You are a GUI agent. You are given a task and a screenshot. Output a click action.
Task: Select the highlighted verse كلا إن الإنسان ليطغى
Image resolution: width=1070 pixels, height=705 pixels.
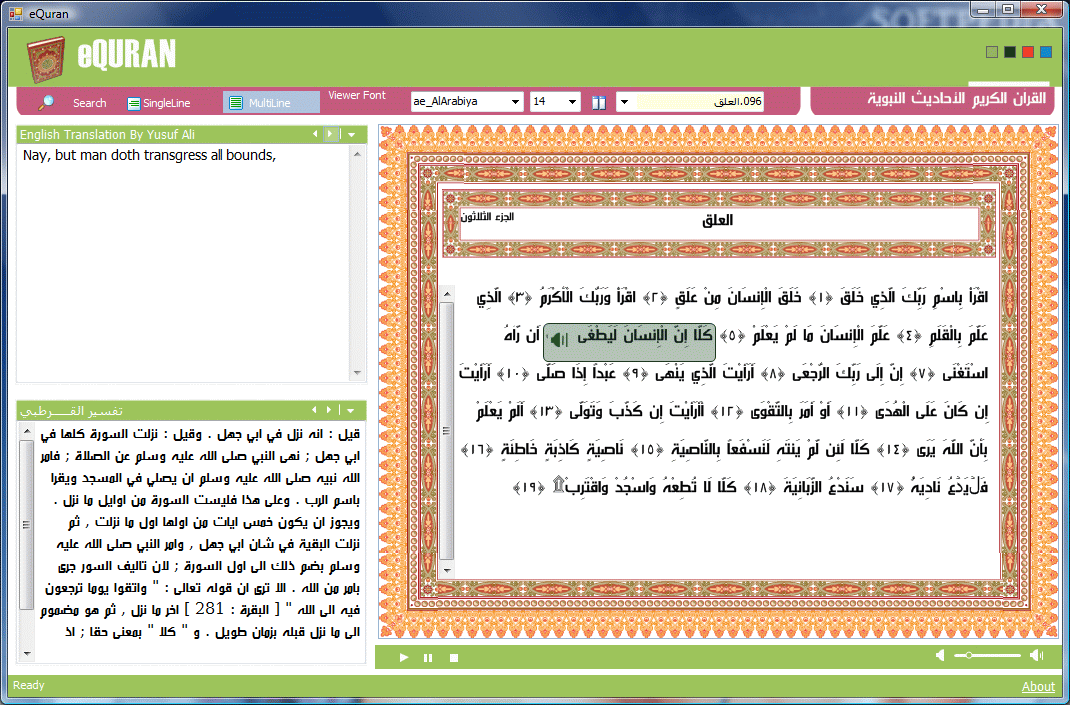pyautogui.click(x=628, y=342)
